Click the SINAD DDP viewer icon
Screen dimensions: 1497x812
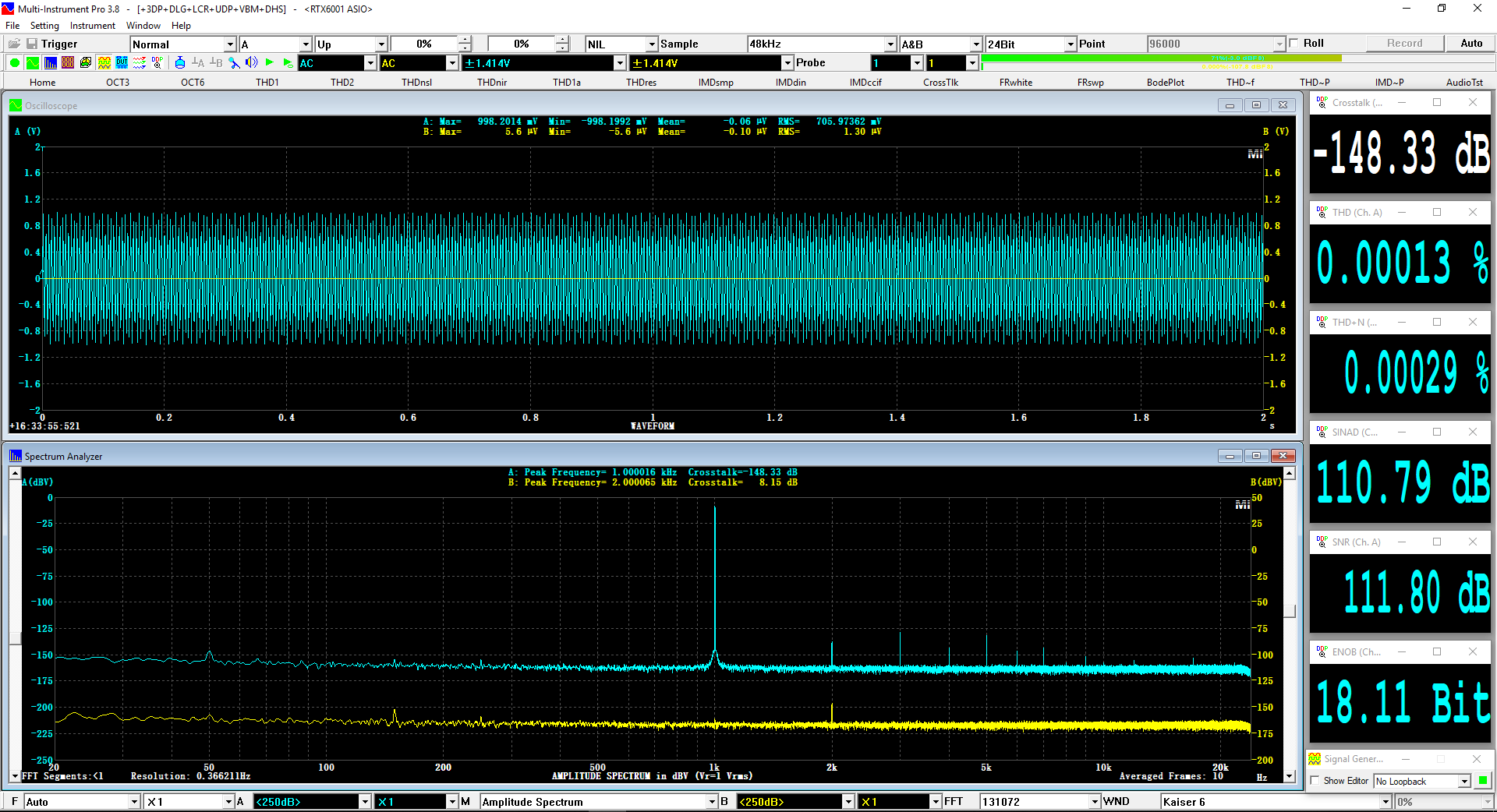click(x=1322, y=432)
